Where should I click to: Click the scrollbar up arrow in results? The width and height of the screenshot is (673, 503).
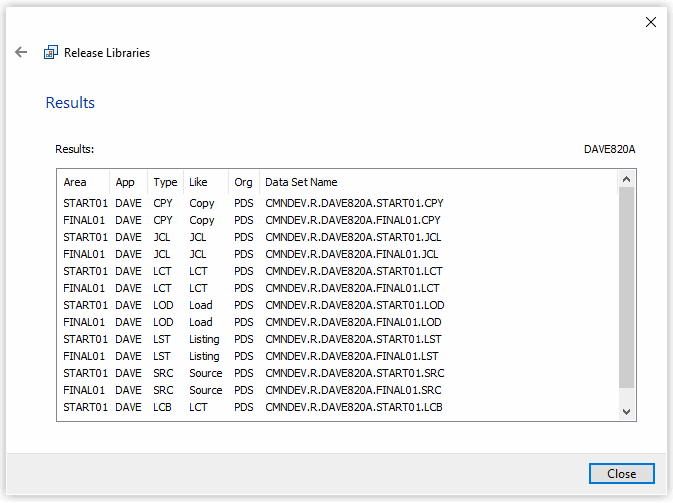626,179
